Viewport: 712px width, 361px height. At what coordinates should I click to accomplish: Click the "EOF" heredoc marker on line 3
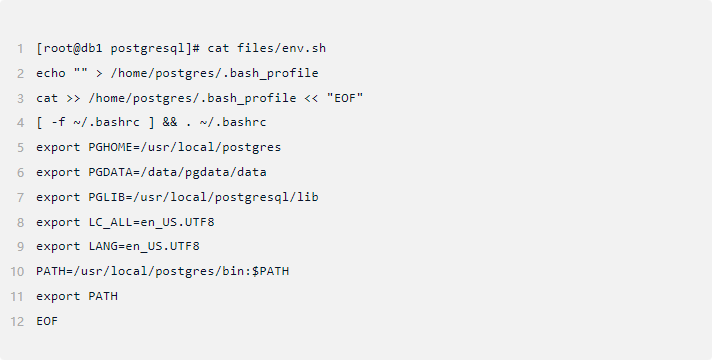345,98
